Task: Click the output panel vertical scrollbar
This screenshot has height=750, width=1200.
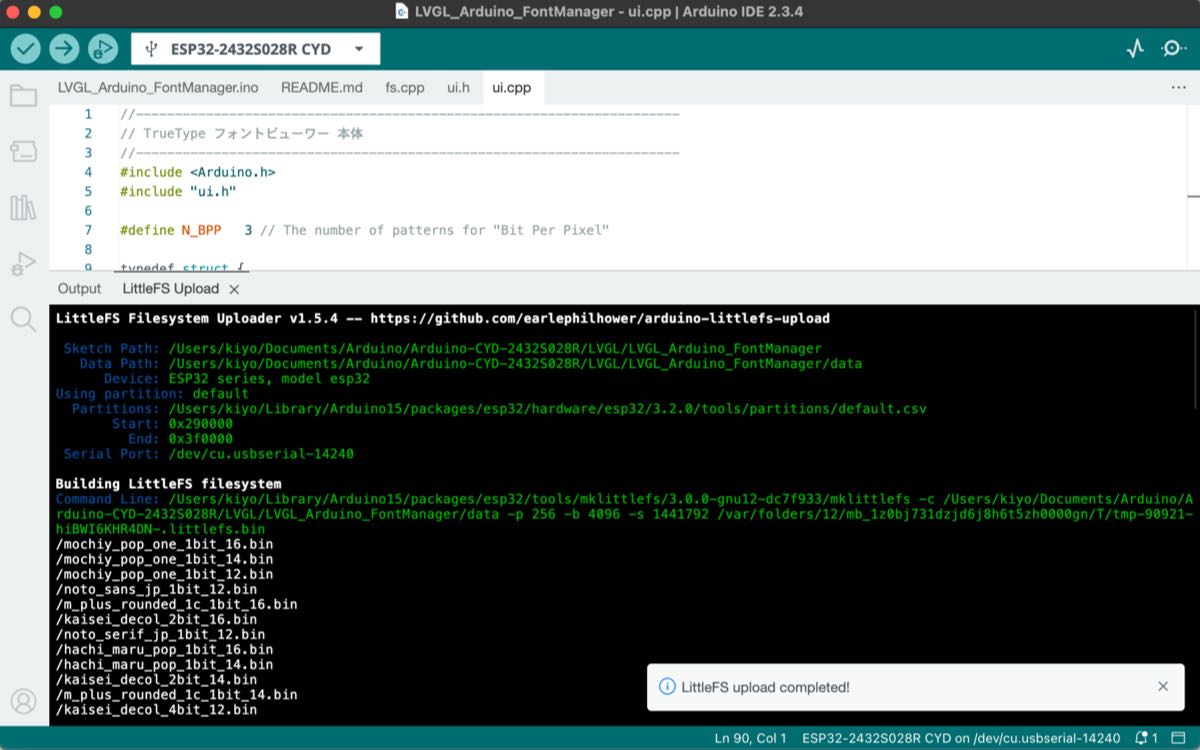Action: (1195, 359)
